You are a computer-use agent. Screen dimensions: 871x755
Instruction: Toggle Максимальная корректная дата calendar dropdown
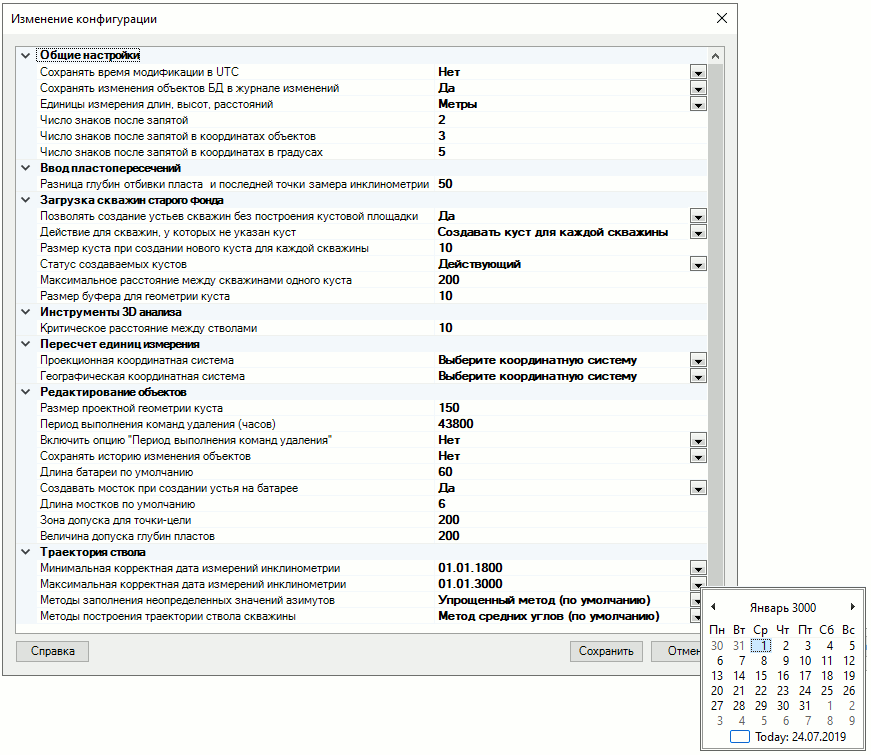click(x=698, y=583)
